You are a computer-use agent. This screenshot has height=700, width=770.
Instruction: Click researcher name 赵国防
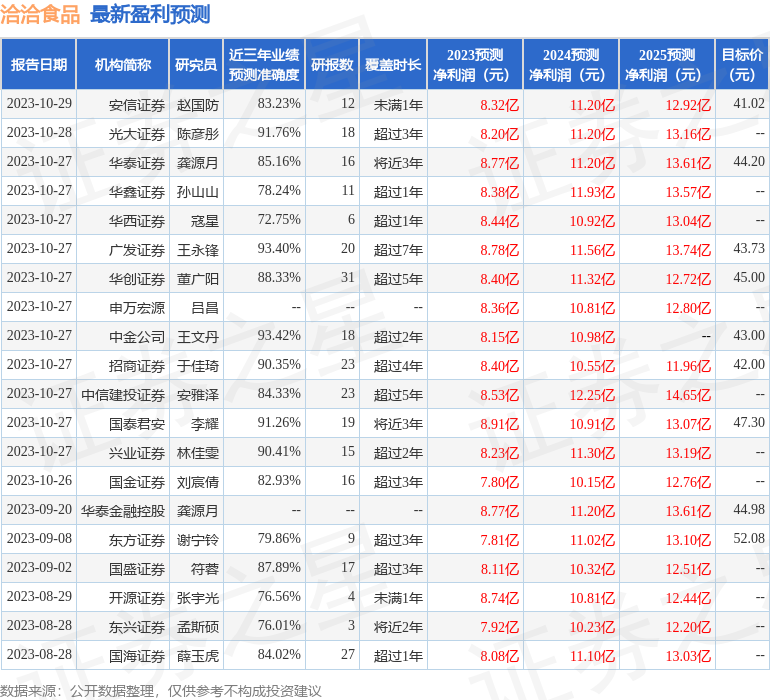(x=197, y=105)
